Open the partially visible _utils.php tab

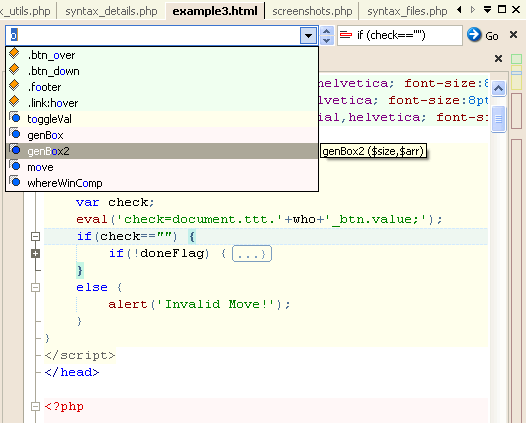point(25,11)
